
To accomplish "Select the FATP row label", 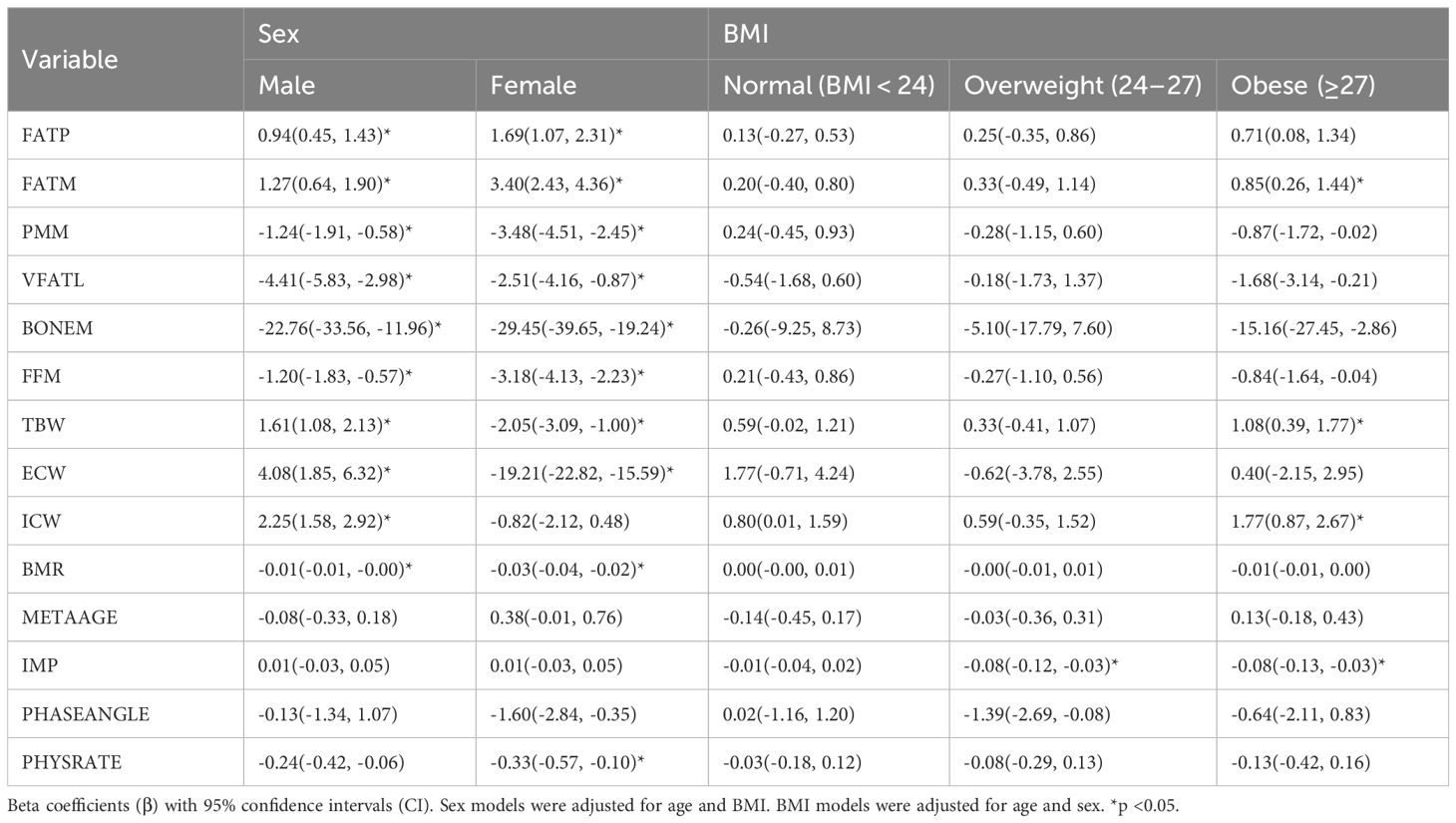I will point(46,135).
